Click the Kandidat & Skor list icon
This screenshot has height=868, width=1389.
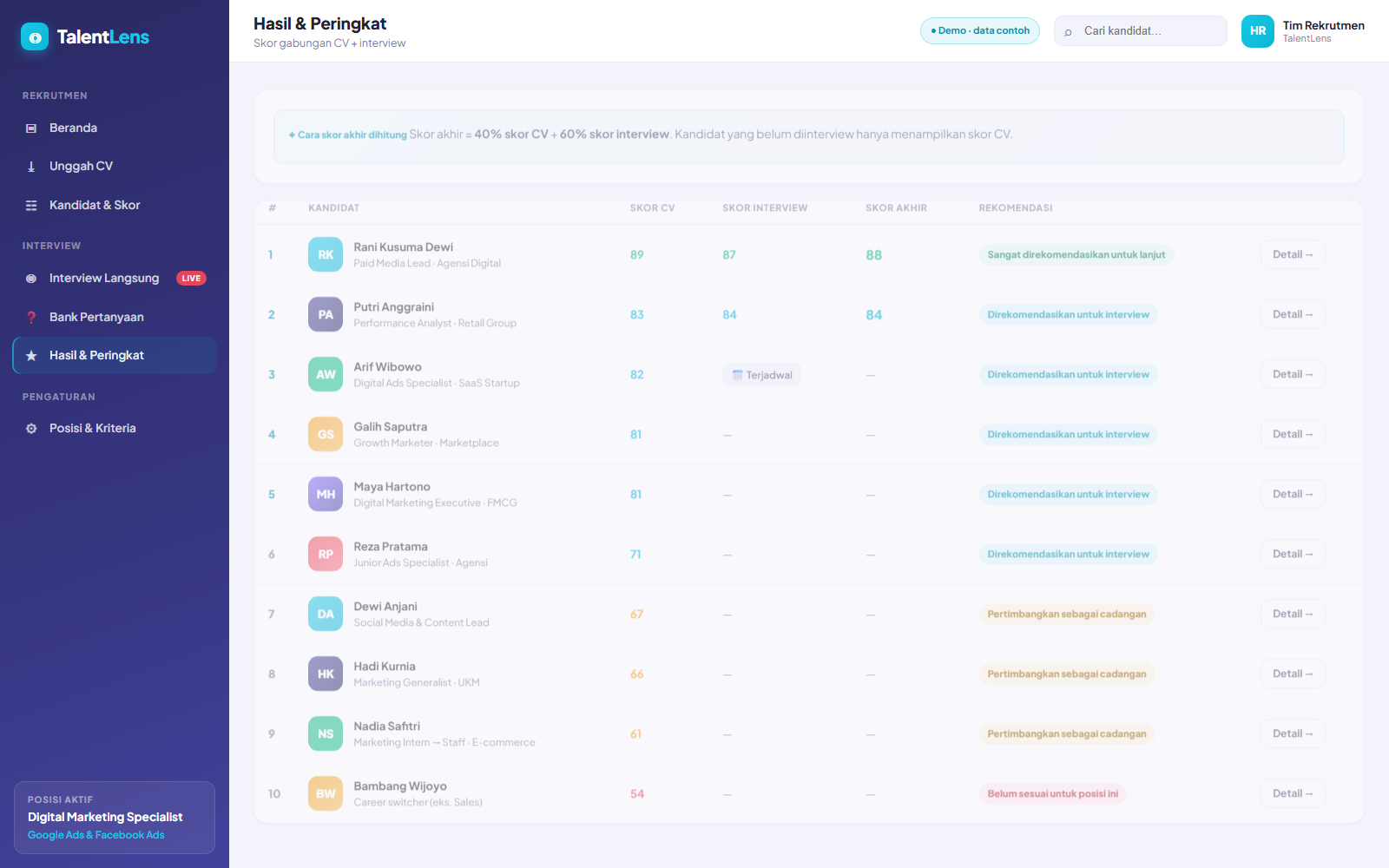click(31, 206)
